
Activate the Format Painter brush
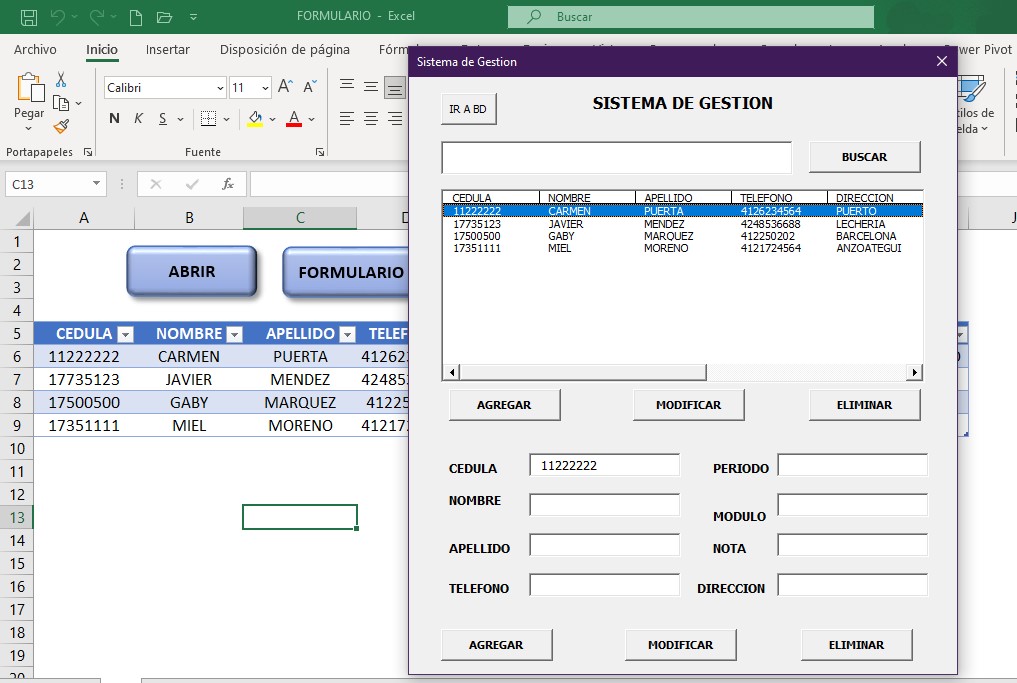pyautogui.click(x=61, y=126)
